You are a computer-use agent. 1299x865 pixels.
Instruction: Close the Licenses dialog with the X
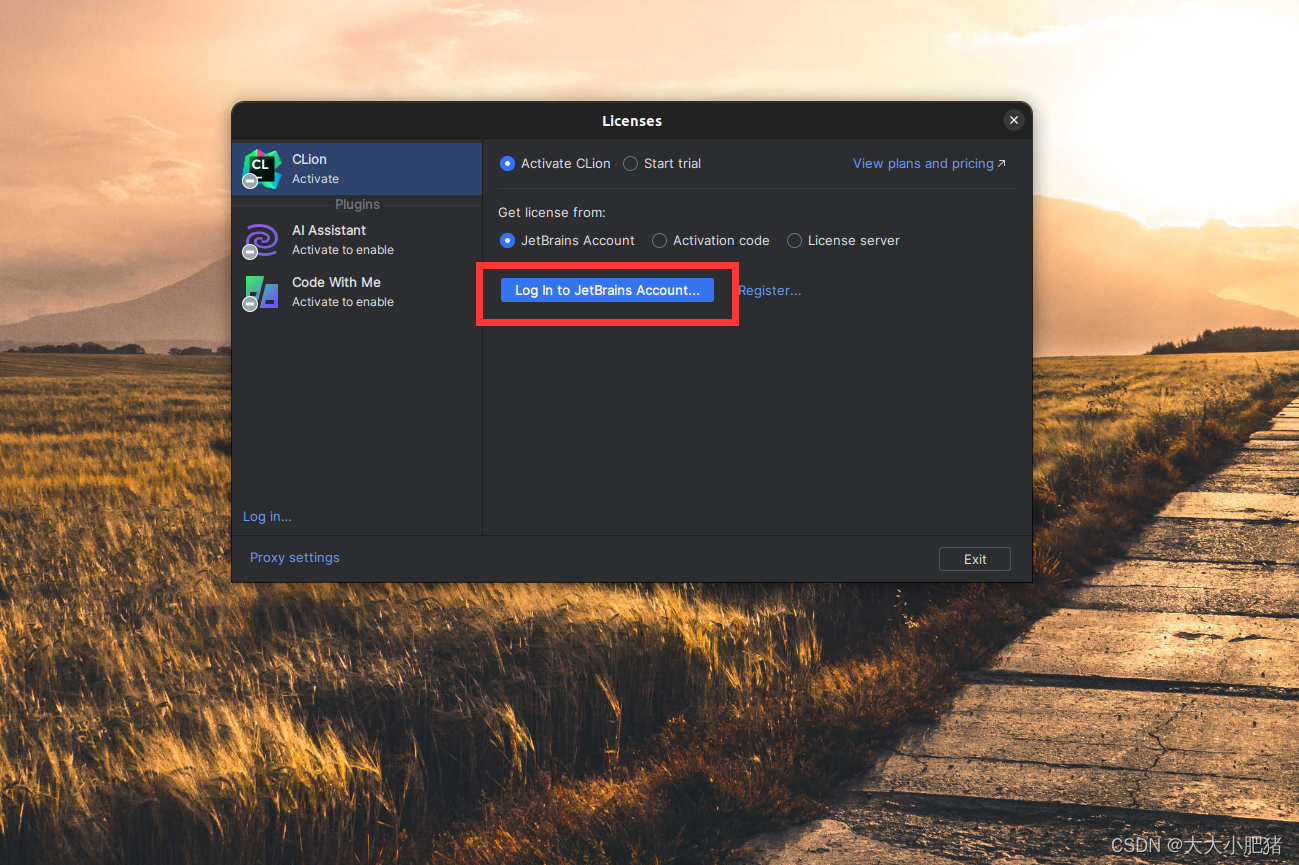click(1014, 120)
